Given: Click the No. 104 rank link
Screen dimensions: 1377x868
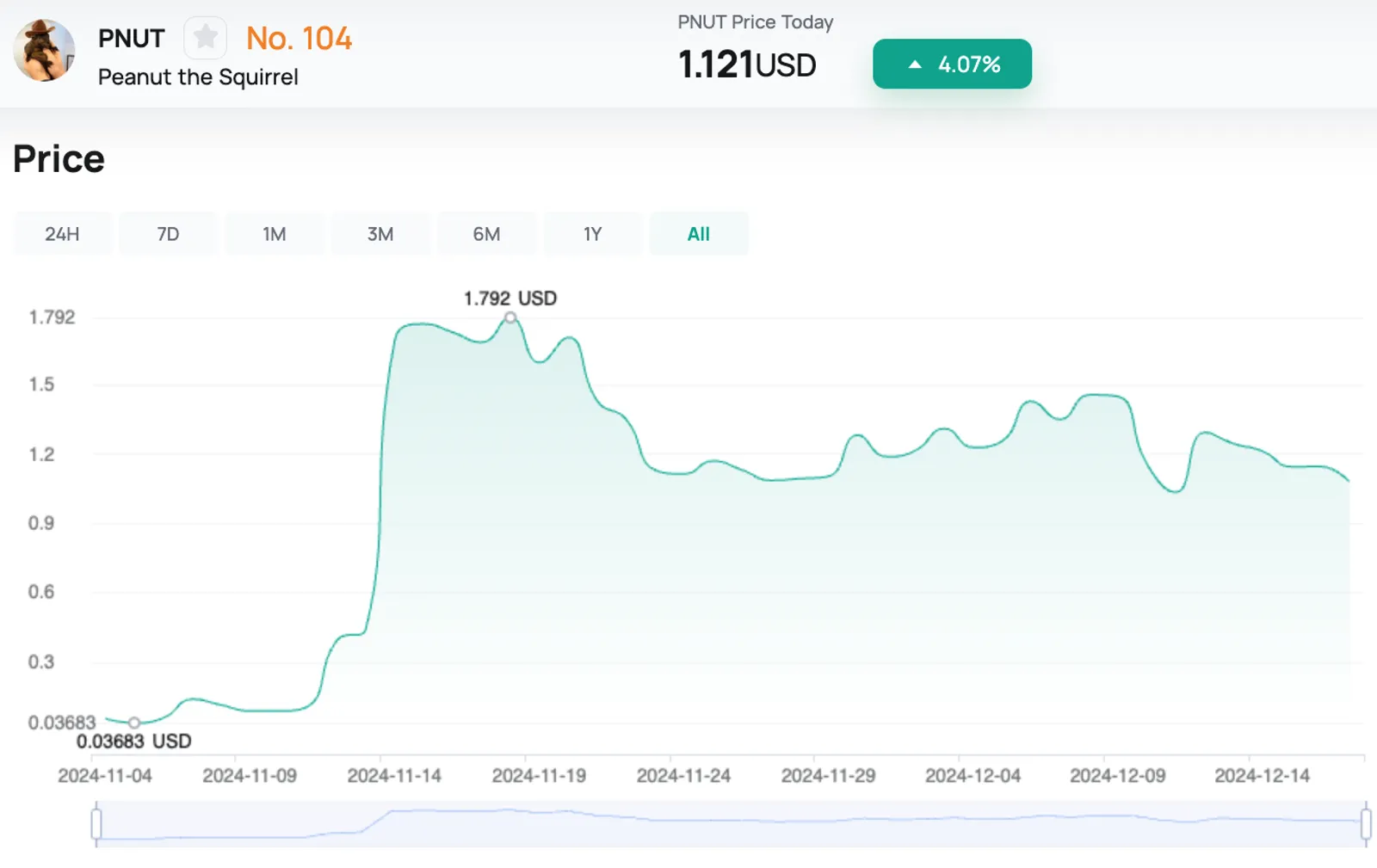Looking at the screenshot, I should coord(299,39).
